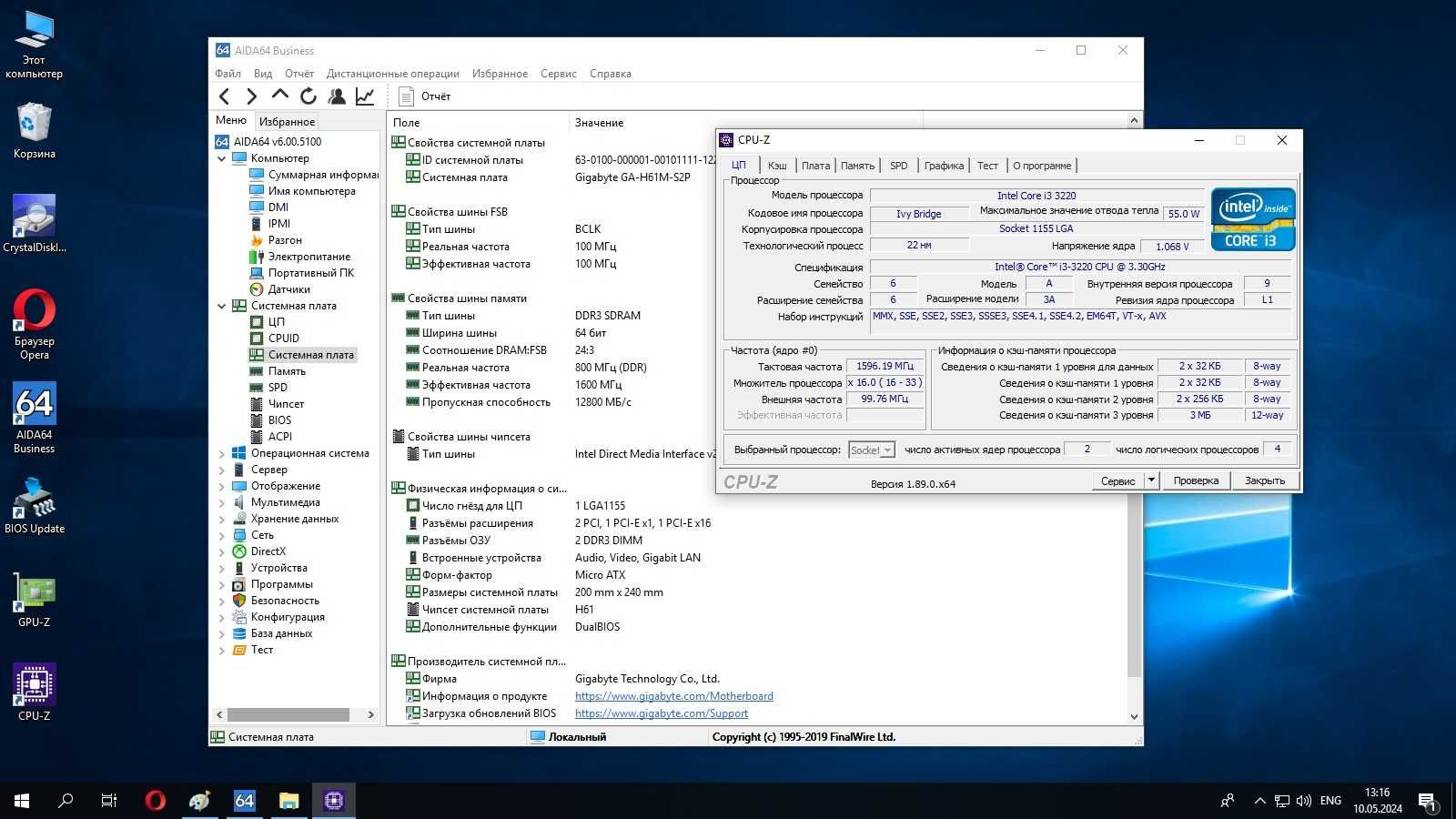Viewport: 1456px width, 819px height.
Task: Select GPU-Z desktop shortcut
Action: (34, 600)
